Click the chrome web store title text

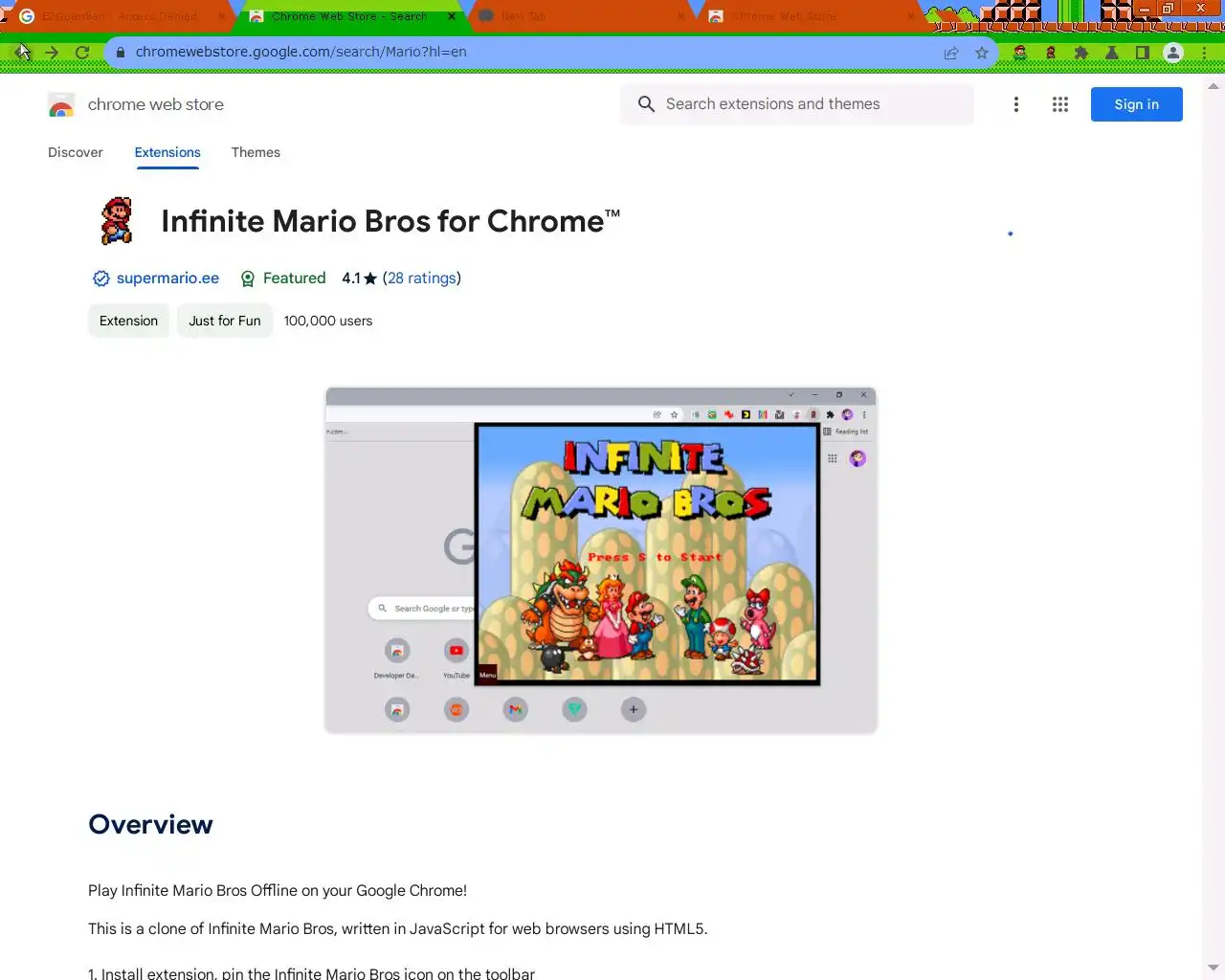point(156,104)
